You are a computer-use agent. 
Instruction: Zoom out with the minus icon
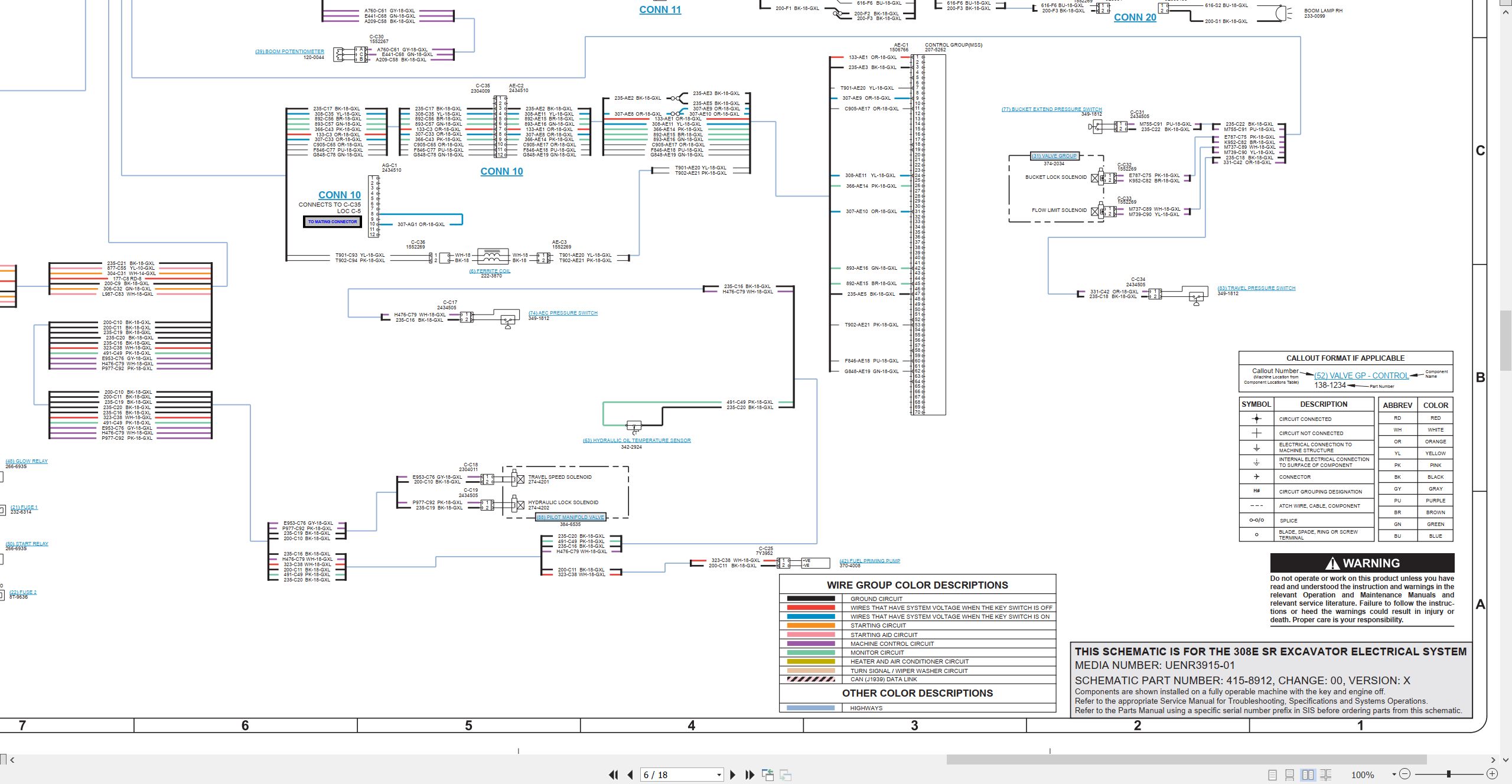(x=1405, y=774)
